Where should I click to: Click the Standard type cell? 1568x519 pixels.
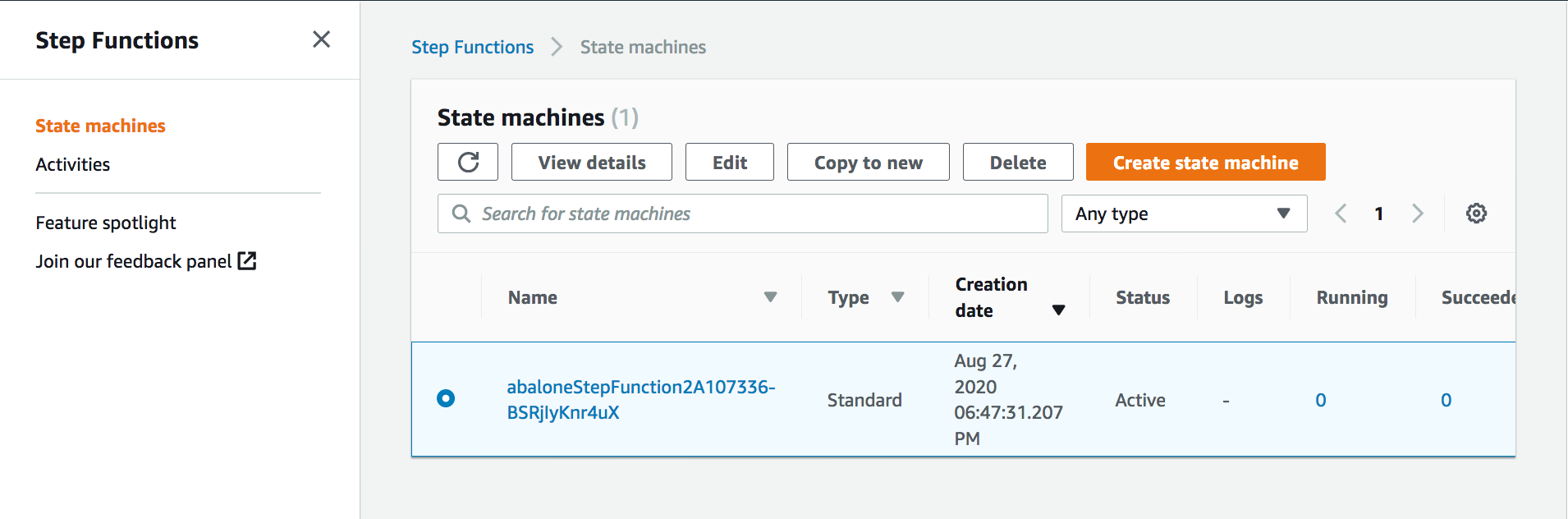click(864, 400)
